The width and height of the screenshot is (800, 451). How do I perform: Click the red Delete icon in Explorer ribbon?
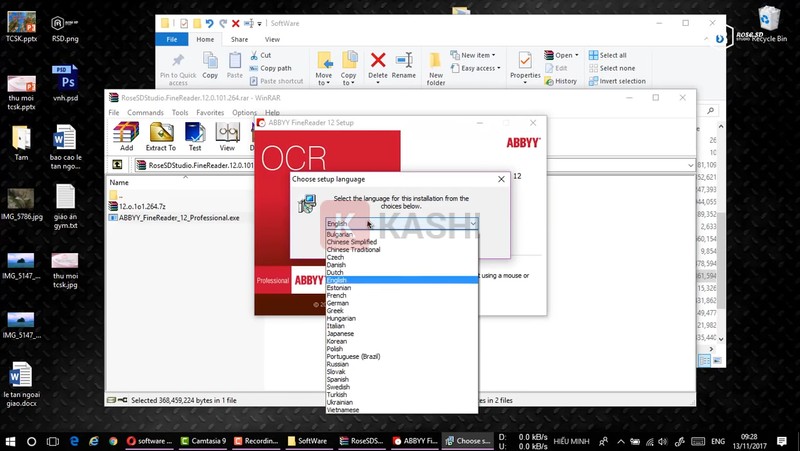[378, 65]
